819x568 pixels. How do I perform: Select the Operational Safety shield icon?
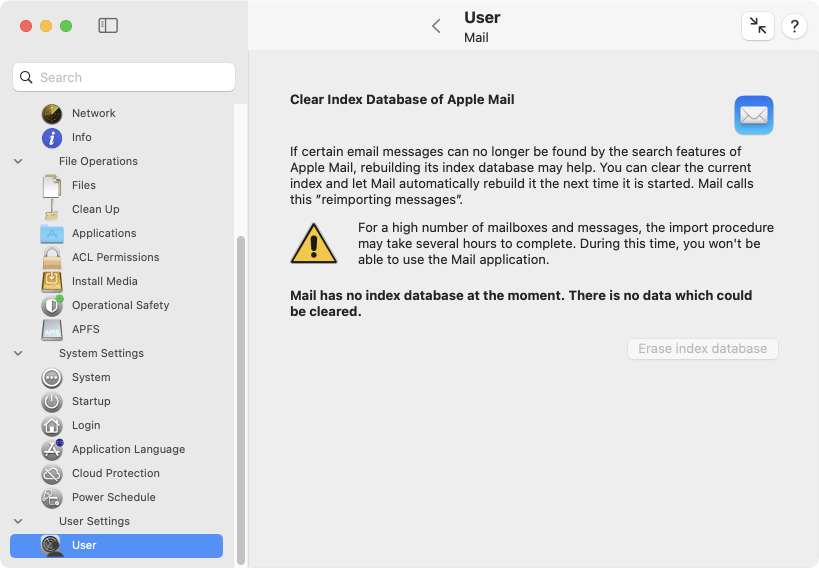pos(52,306)
